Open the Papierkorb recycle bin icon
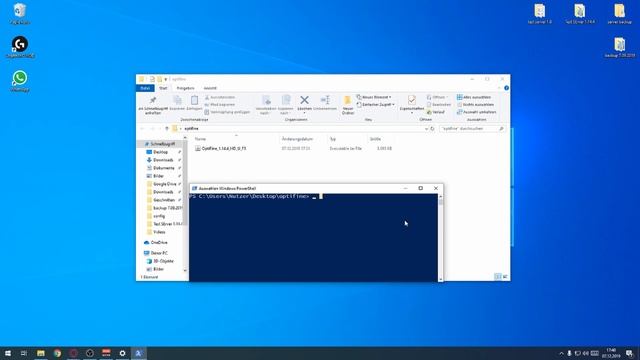Image resolution: width=640 pixels, height=360 pixels. tap(20, 13)
